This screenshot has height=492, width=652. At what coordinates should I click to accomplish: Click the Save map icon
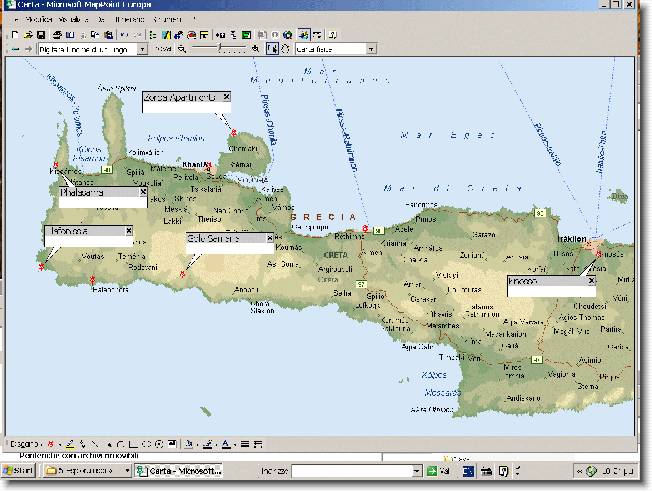[41, 35]
